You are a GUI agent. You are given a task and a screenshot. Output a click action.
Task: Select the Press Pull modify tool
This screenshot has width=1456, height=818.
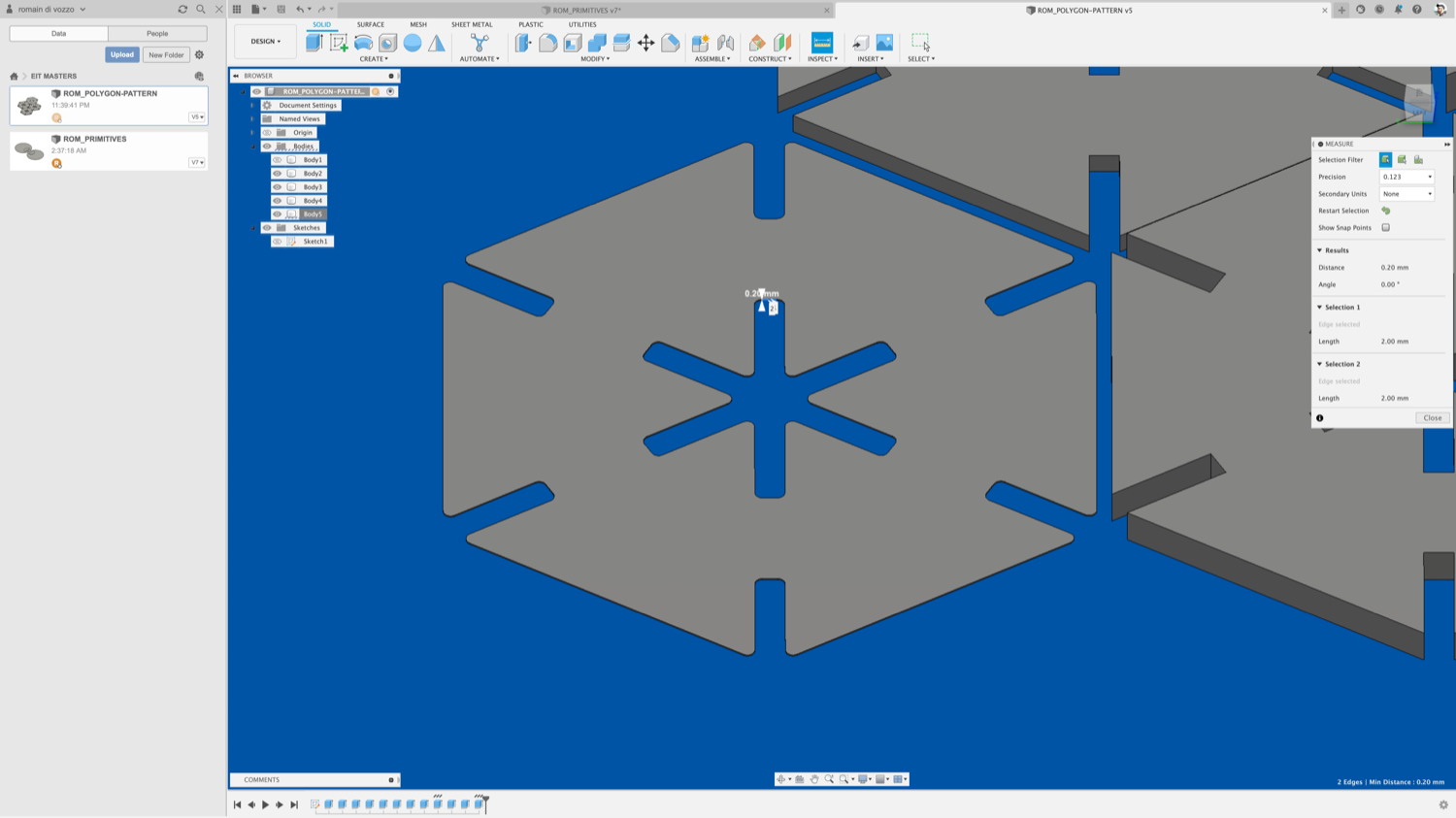tap(523, 42)
